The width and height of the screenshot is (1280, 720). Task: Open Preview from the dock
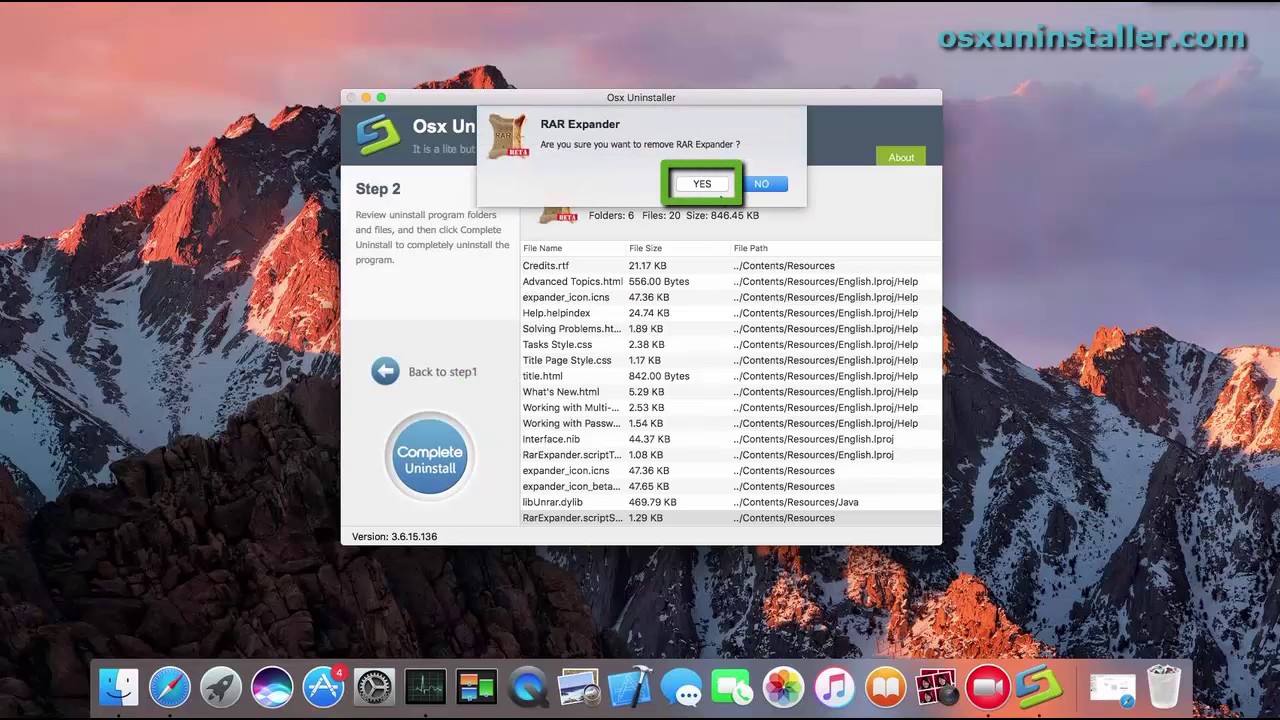[579, 688]
